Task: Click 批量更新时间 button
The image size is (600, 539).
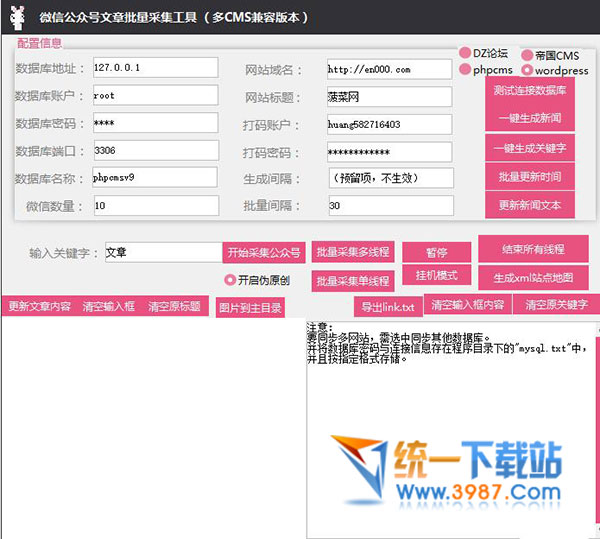Action: (x=530, y=176)
